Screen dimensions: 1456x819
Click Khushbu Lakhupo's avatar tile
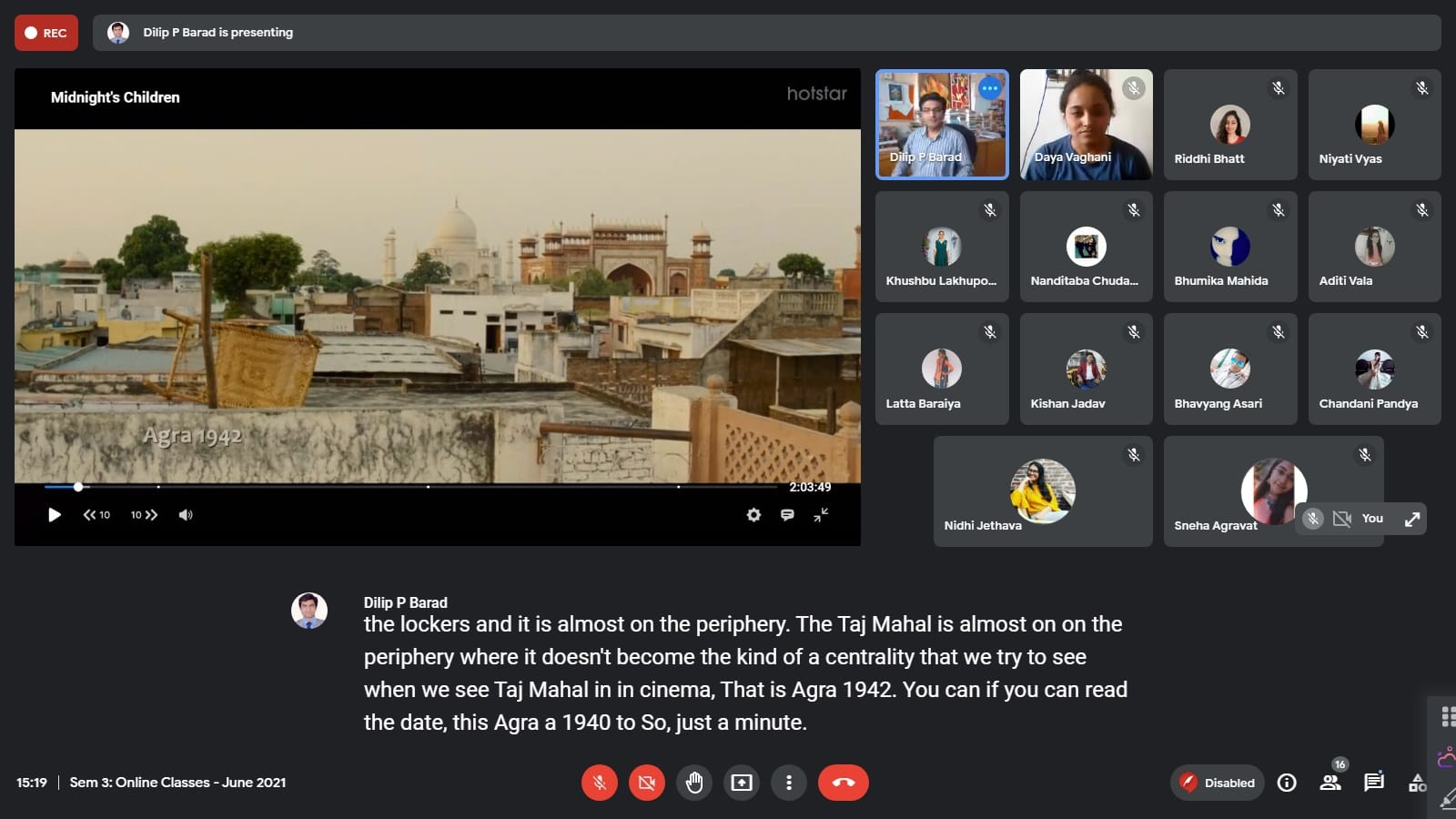coord(942,247)
